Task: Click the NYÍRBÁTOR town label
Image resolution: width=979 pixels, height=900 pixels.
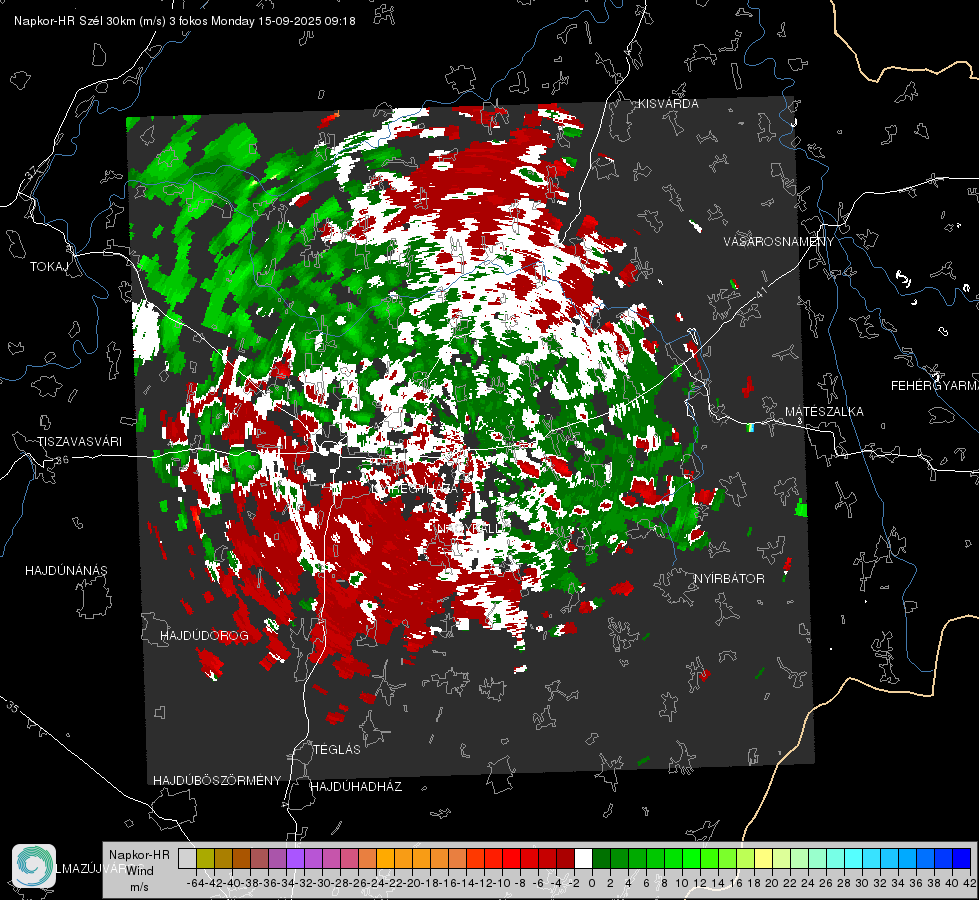Action: pos(729,579)
